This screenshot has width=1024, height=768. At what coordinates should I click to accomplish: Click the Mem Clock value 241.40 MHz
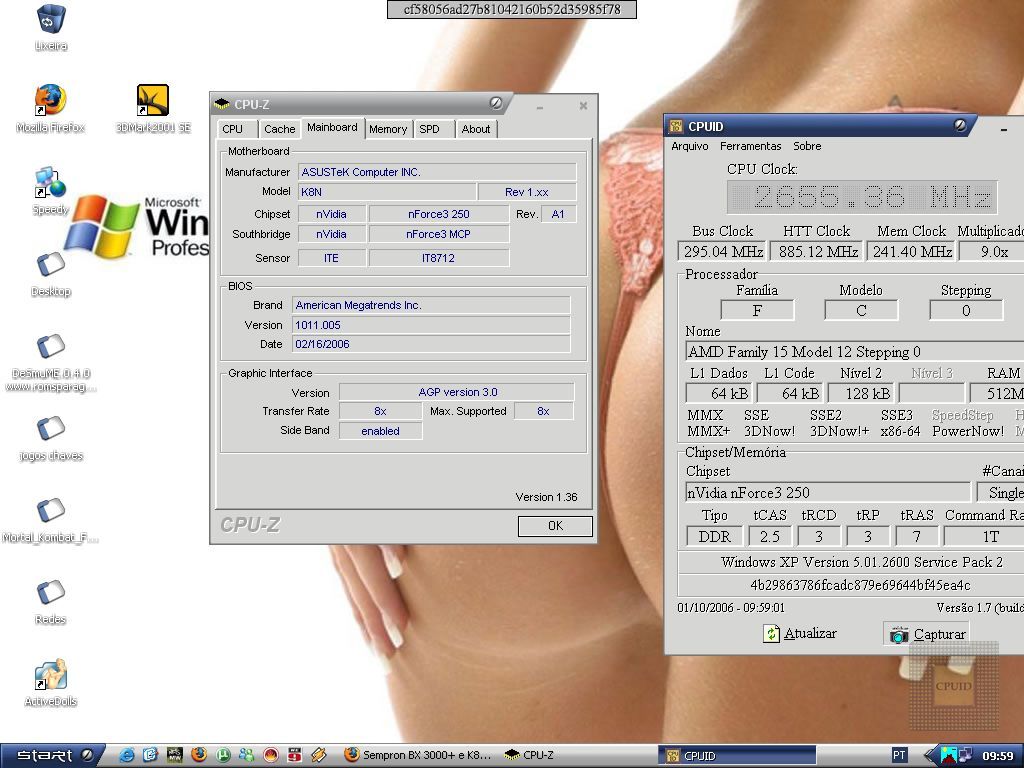912,251
